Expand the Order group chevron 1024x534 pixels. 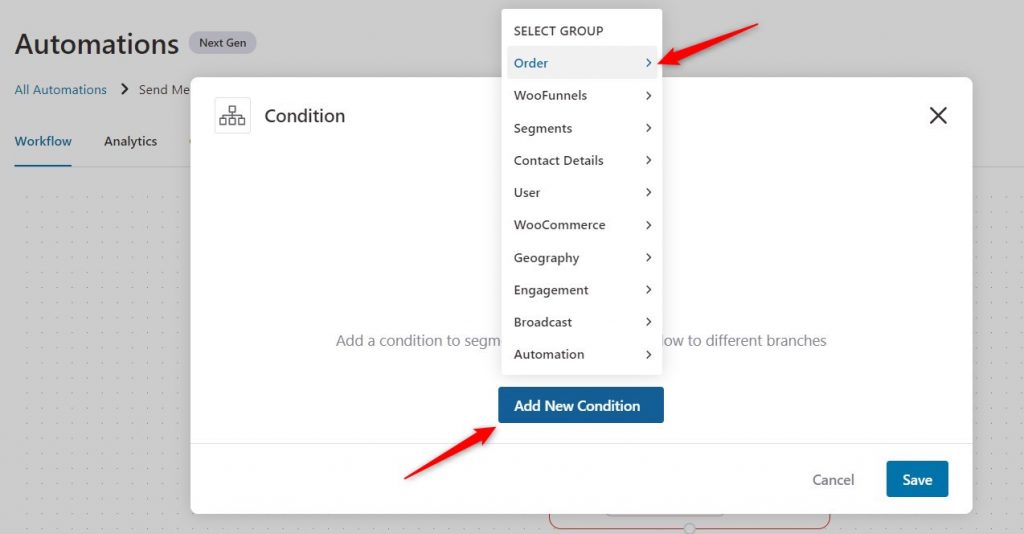point(648,63)
